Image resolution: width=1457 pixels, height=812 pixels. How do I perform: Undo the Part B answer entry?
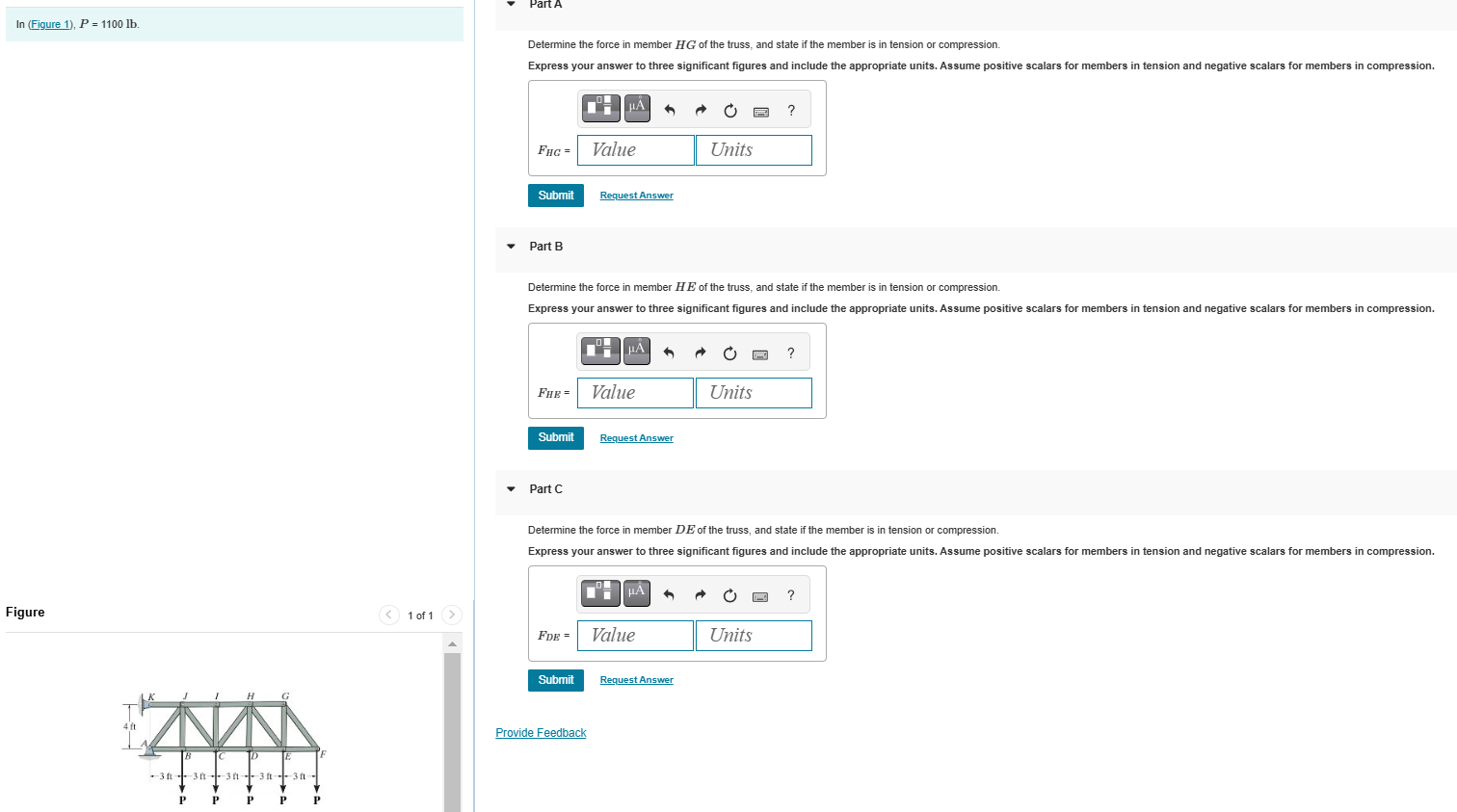pos(669,354)
